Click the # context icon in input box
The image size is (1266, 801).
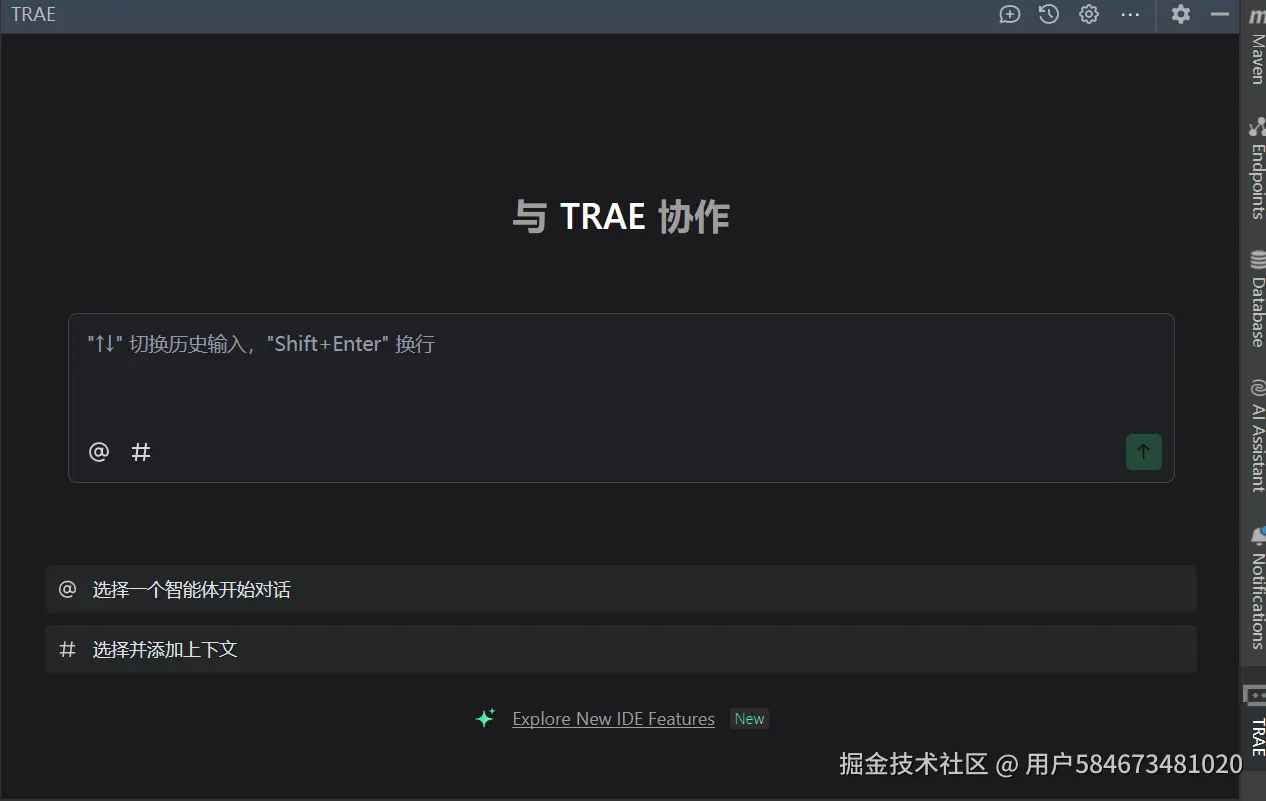pyautogui.click(x=141, y=452)
